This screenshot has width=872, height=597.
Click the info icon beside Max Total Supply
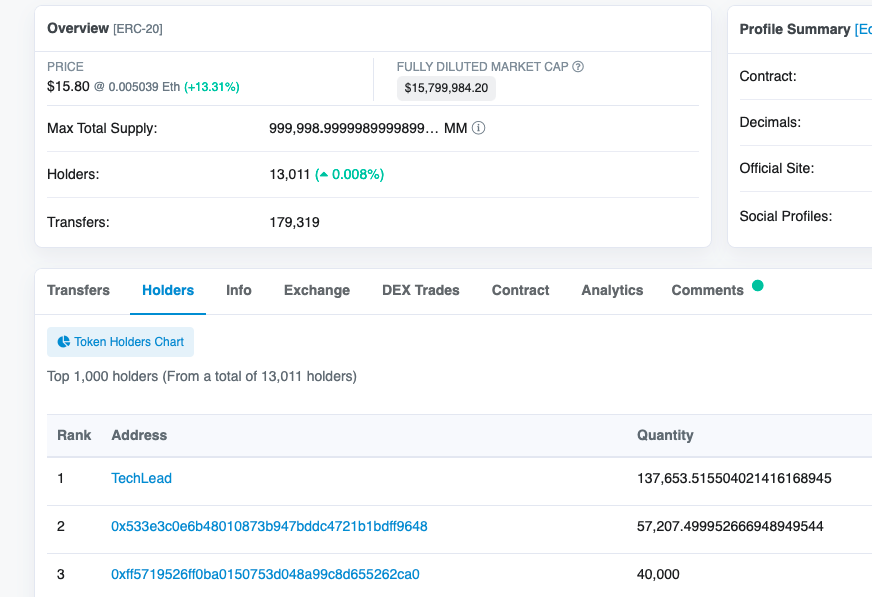[x=479, y=129]
